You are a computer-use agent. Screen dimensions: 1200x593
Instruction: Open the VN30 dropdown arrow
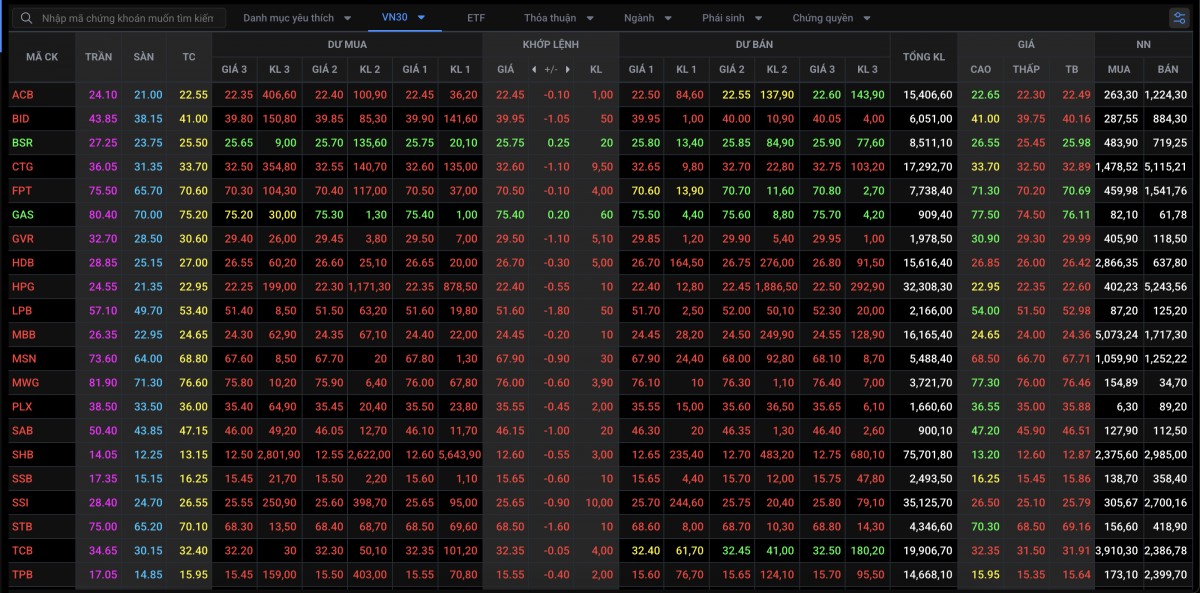click(x=422, y=17)
